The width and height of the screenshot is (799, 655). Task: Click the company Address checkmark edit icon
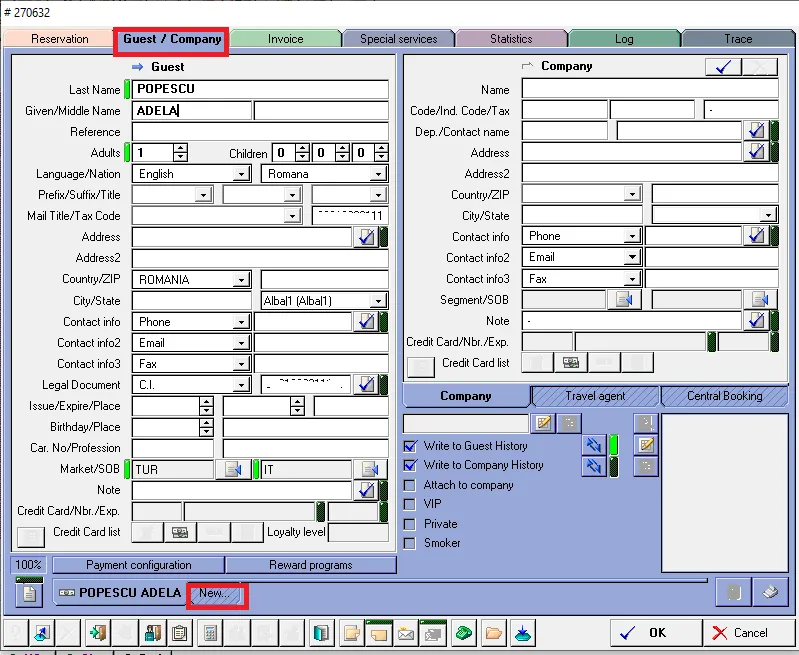pos(756,152)
